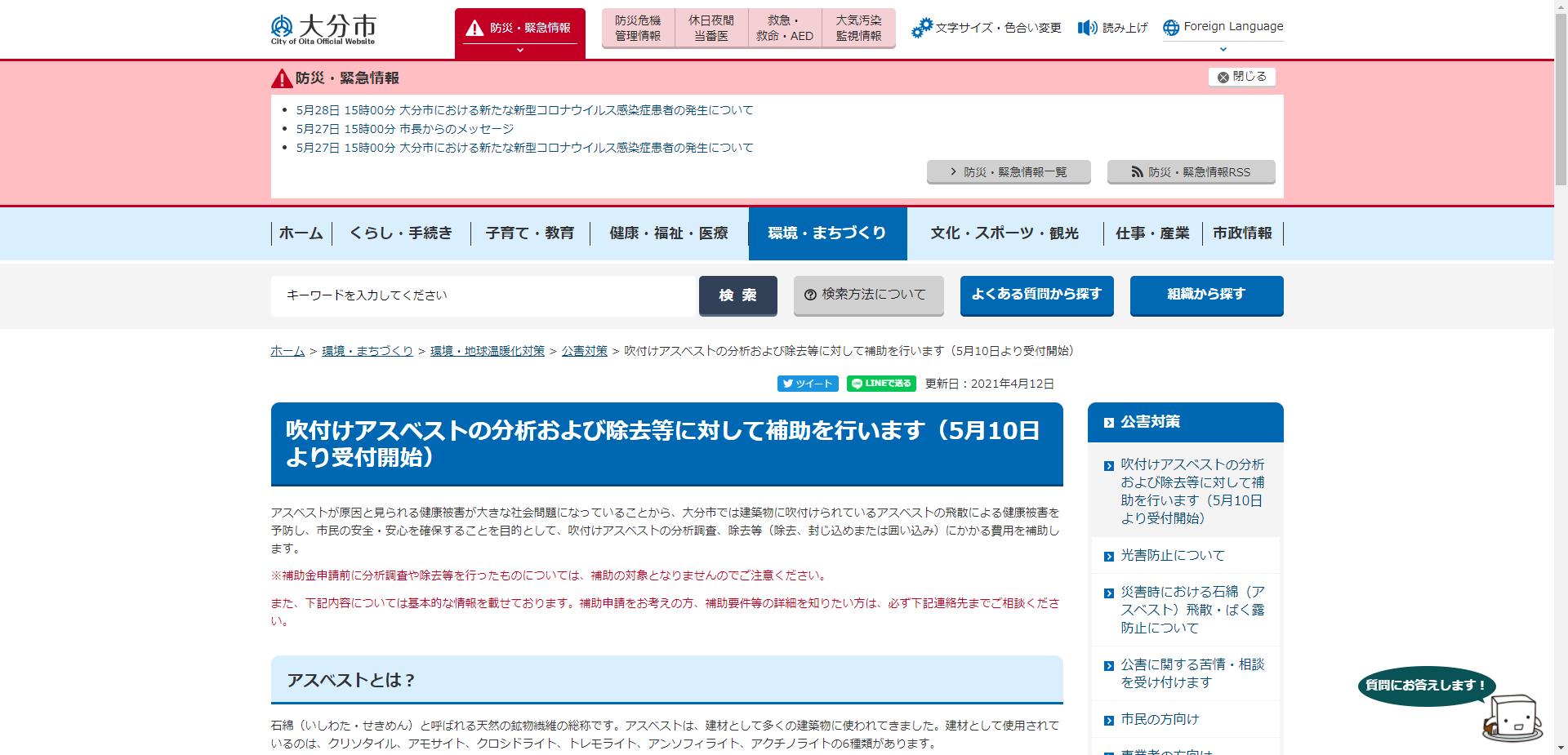
Task: Open text size and color settings via gear icon
Action: click(924, 27)
